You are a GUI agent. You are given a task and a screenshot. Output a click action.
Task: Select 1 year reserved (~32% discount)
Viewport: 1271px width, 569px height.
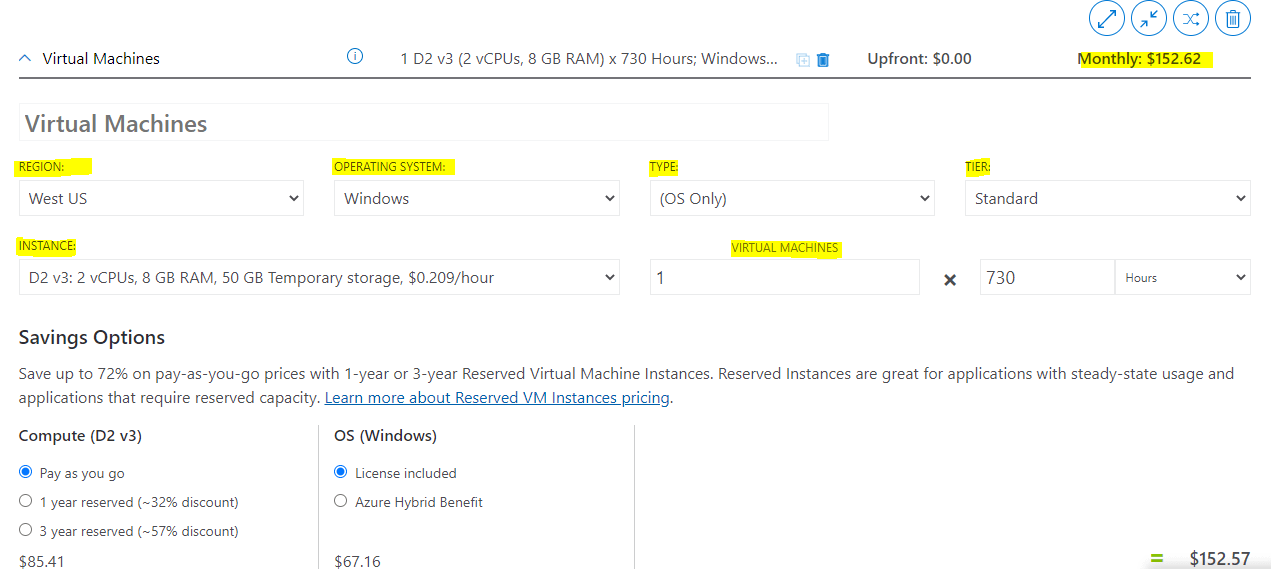coord(26,501)
